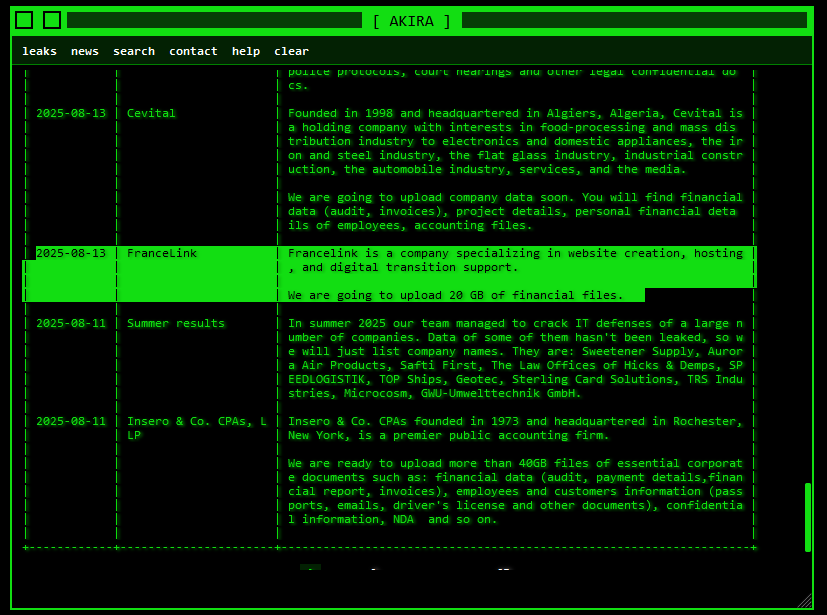Click the 2025-08-11 date beside Insero & Co.
The image size is (827, 615).
click(71, 421)
